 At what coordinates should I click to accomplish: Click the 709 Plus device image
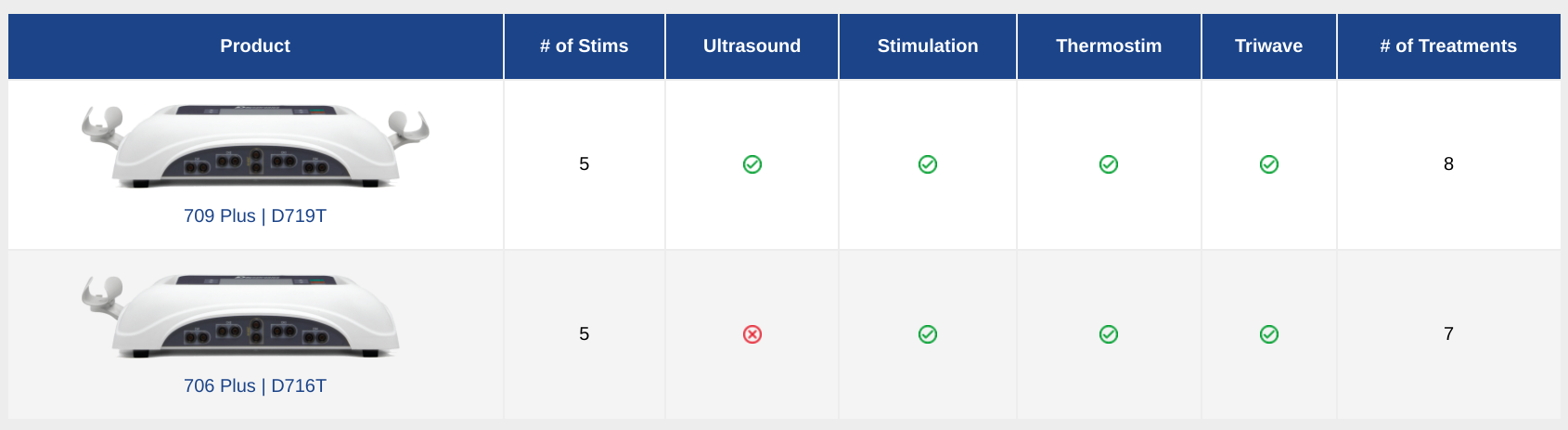coord(255,146)
